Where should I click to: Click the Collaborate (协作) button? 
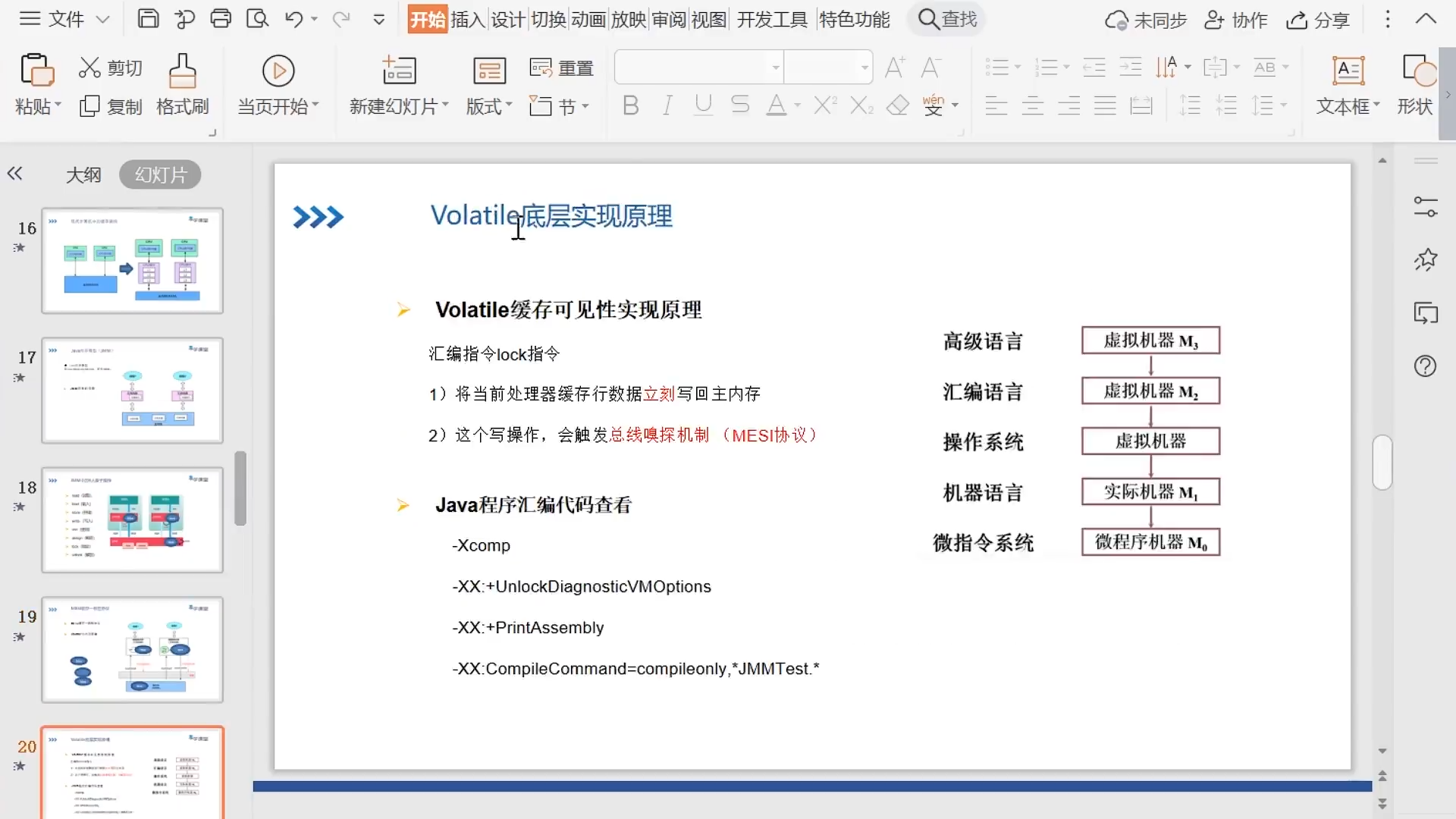click(1236, 20)
